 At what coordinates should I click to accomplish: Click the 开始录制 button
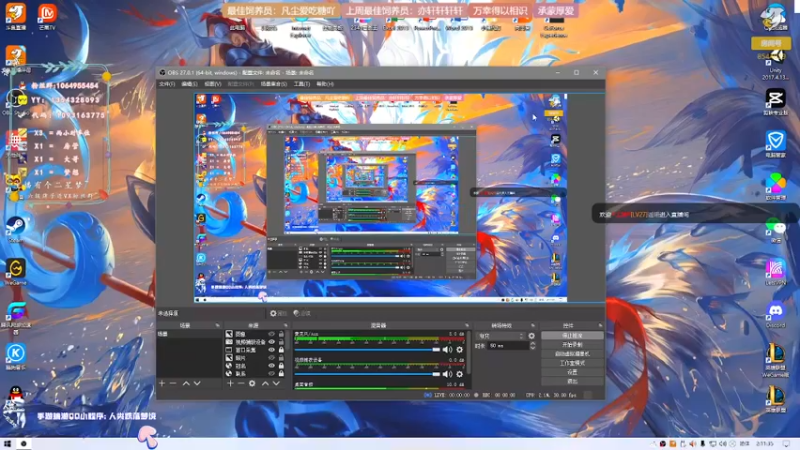coord(572,345)
